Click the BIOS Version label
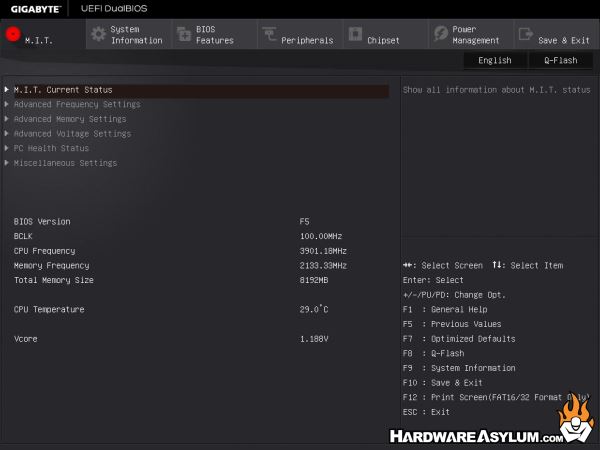This screenshot has width=600, height=450. 42,222
